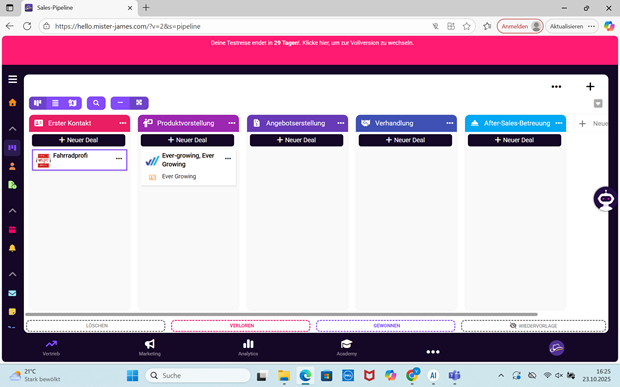
Task: Click Verhandlung handshake icon
Action: (365, 123)
